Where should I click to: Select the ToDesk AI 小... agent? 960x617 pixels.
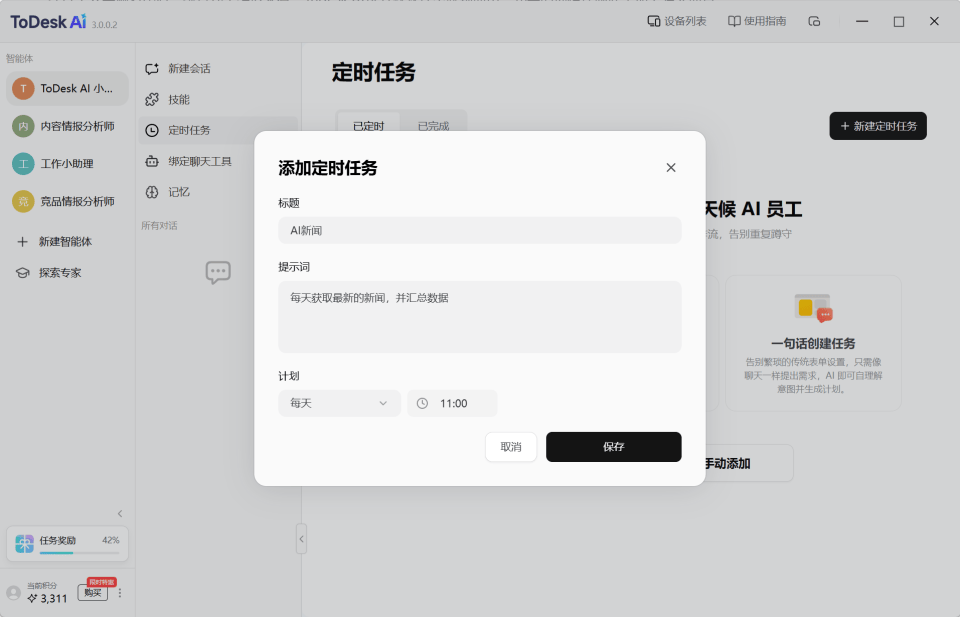(x=67, y=89)
